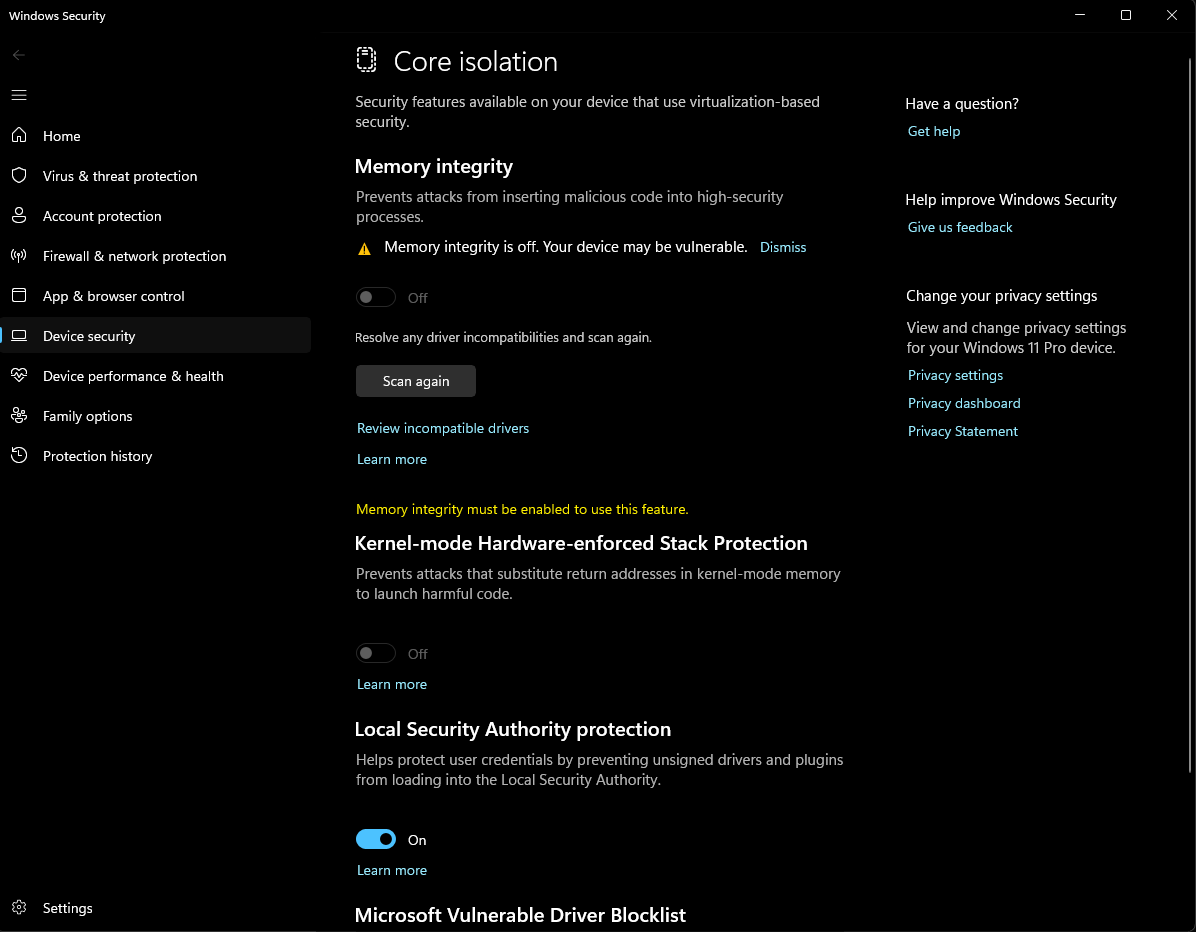Click Local Security Authority protection heading

513,729
